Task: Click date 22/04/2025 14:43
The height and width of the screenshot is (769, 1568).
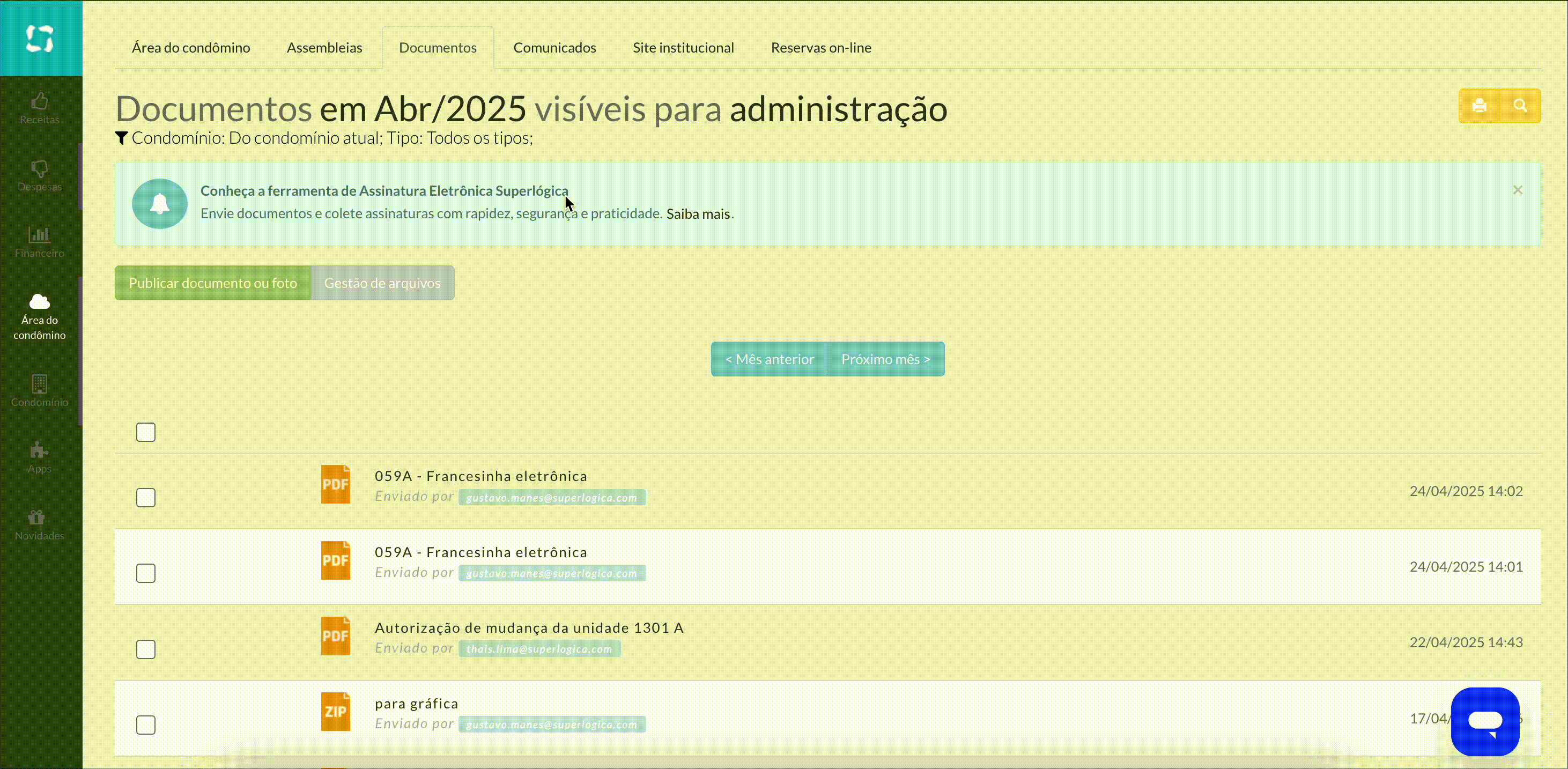Action: pyautogui.click(x=1466, y=642)
